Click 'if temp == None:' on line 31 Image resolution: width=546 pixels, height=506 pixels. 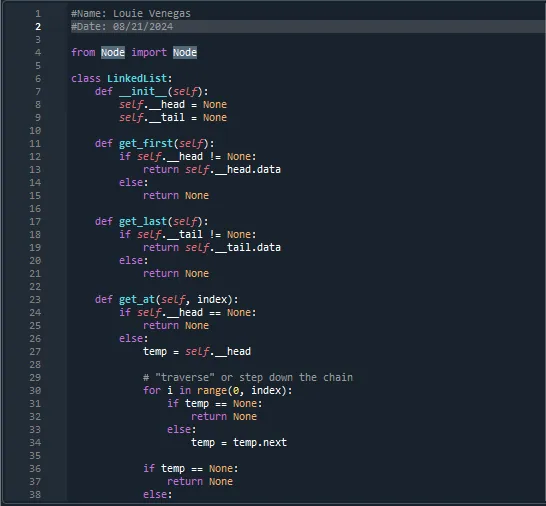point(214,404)
